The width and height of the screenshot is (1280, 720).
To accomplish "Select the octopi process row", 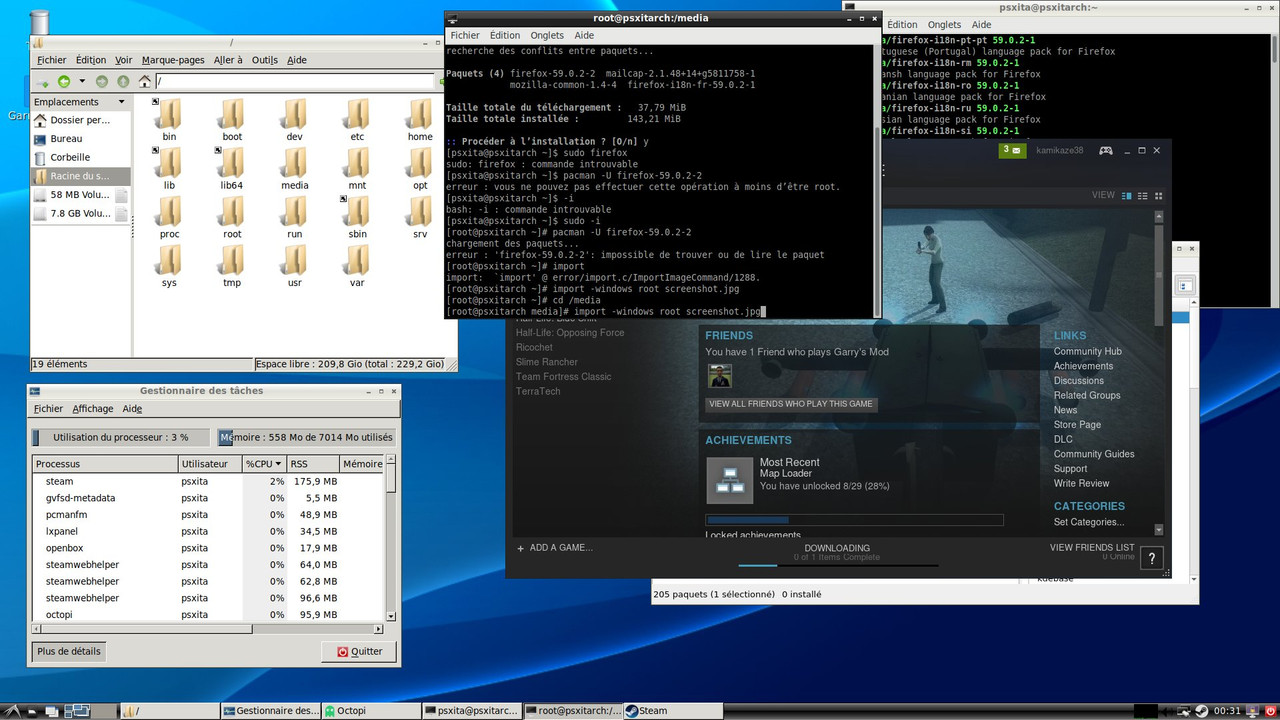I will tap(208, 614).
